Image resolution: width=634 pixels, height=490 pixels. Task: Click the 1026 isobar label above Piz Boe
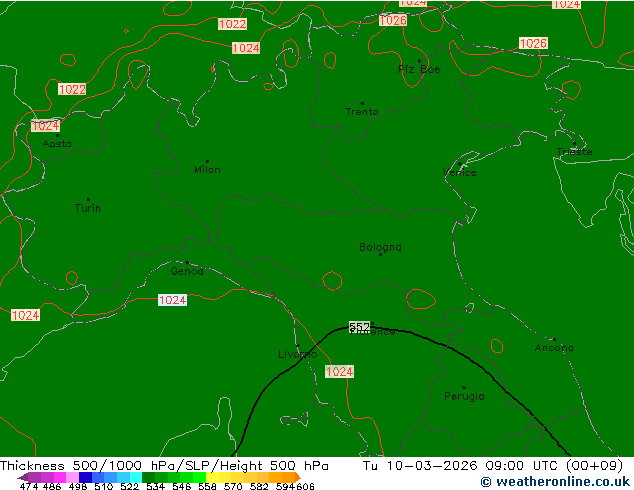point(393,20)
